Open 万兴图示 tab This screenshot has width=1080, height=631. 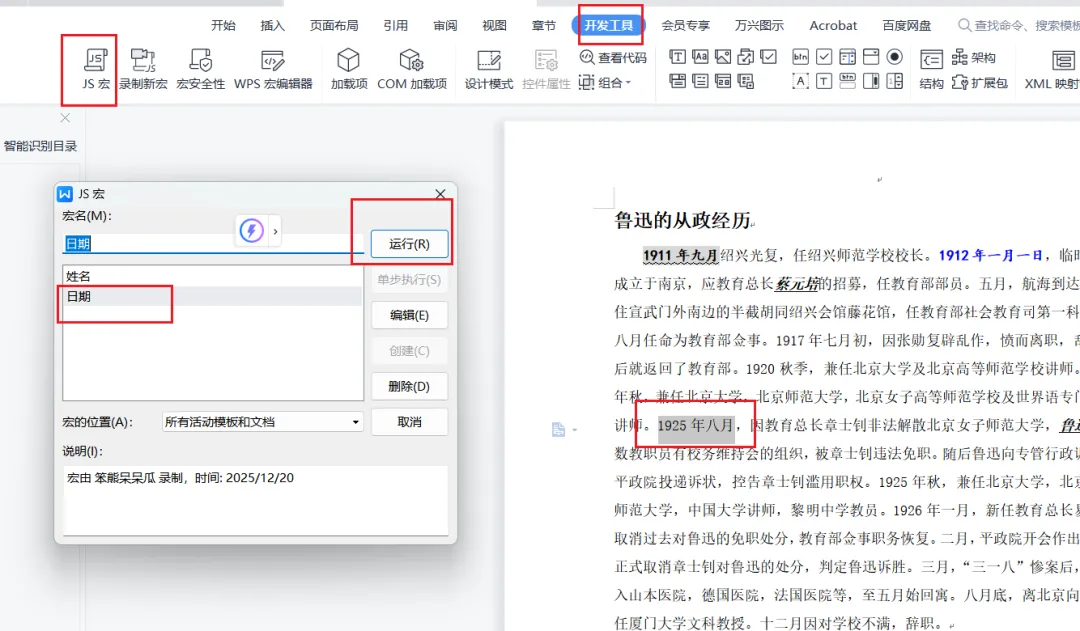click(x=759, y=25)
